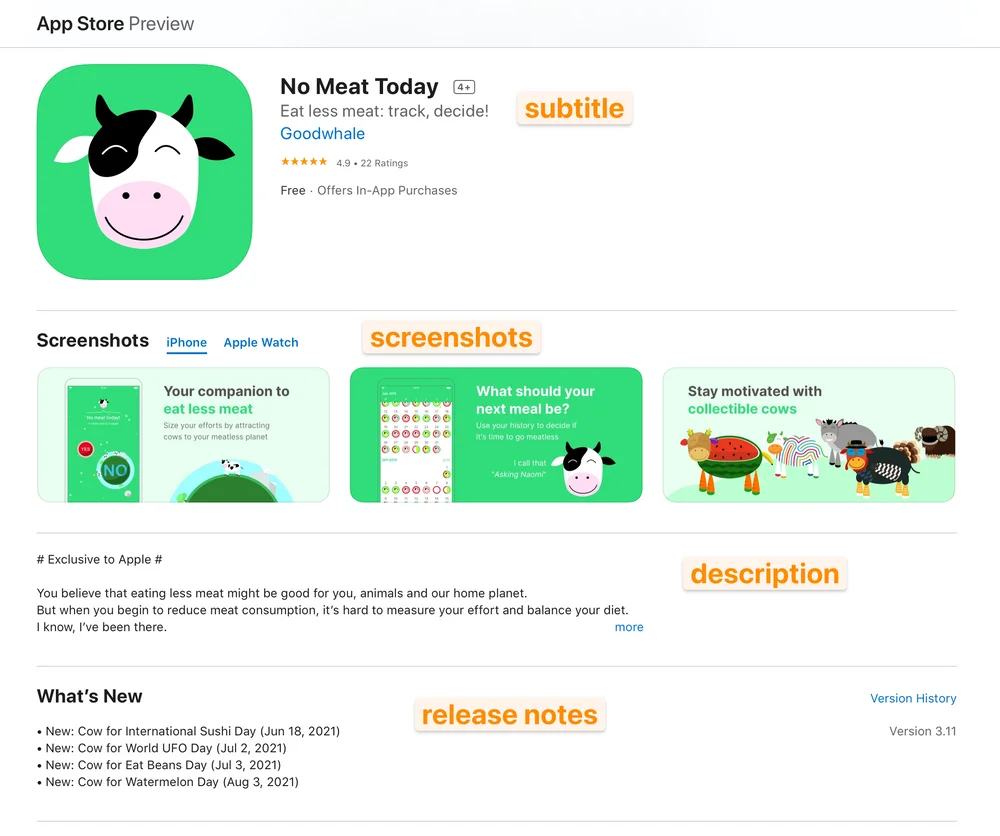Click the five-star rating icons
The height and width of the screenshot is (836, 1000).
[304, 162]
